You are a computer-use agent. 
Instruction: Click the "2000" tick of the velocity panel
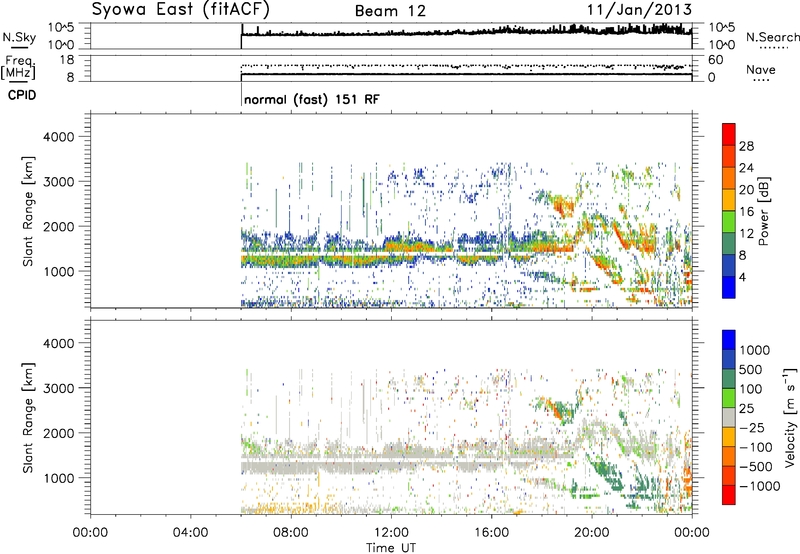(x=59, y=433)
